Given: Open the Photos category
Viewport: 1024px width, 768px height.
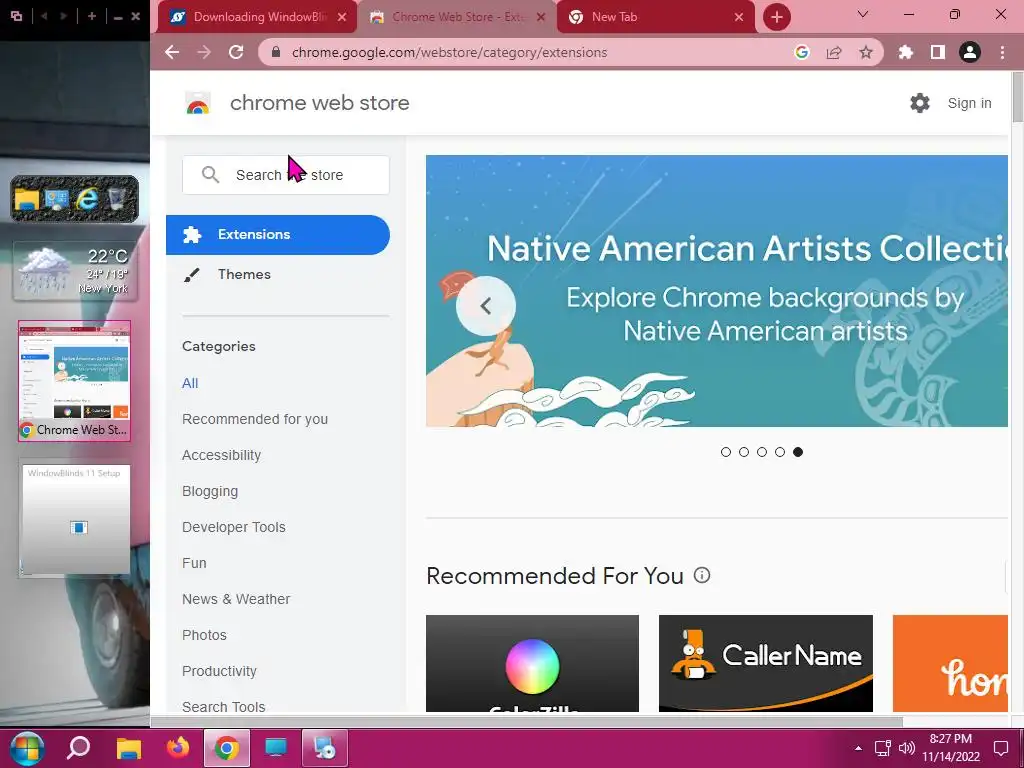Looking at the screenshot, I should click(204, 635).
